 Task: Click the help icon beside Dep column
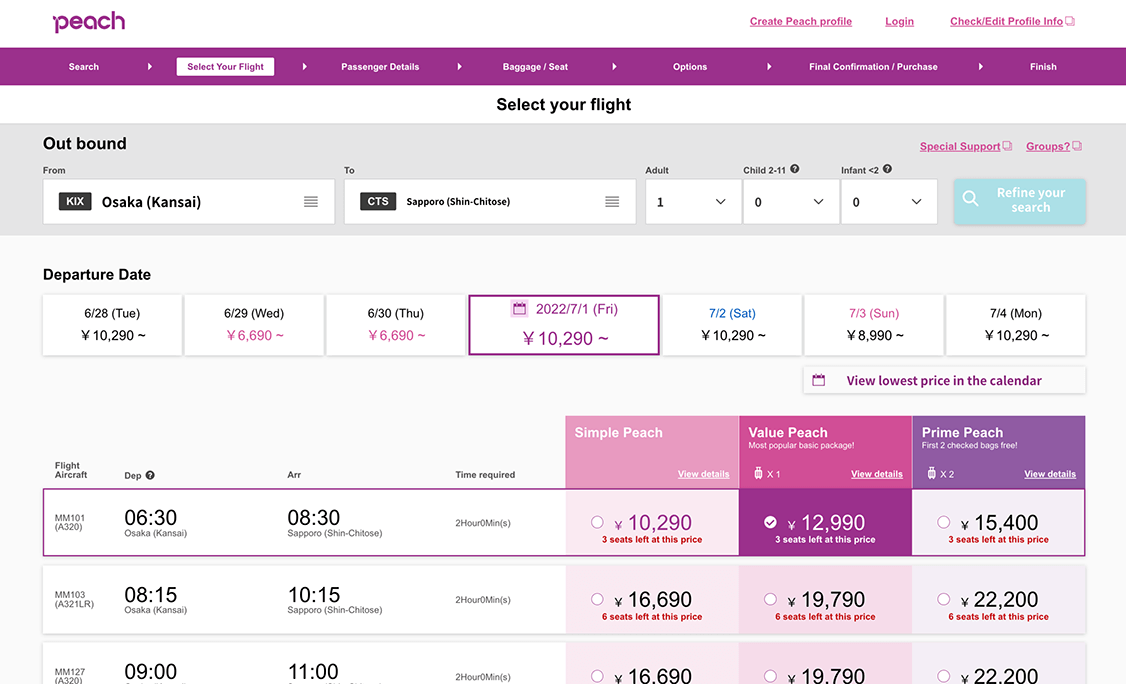click(150, 475)
